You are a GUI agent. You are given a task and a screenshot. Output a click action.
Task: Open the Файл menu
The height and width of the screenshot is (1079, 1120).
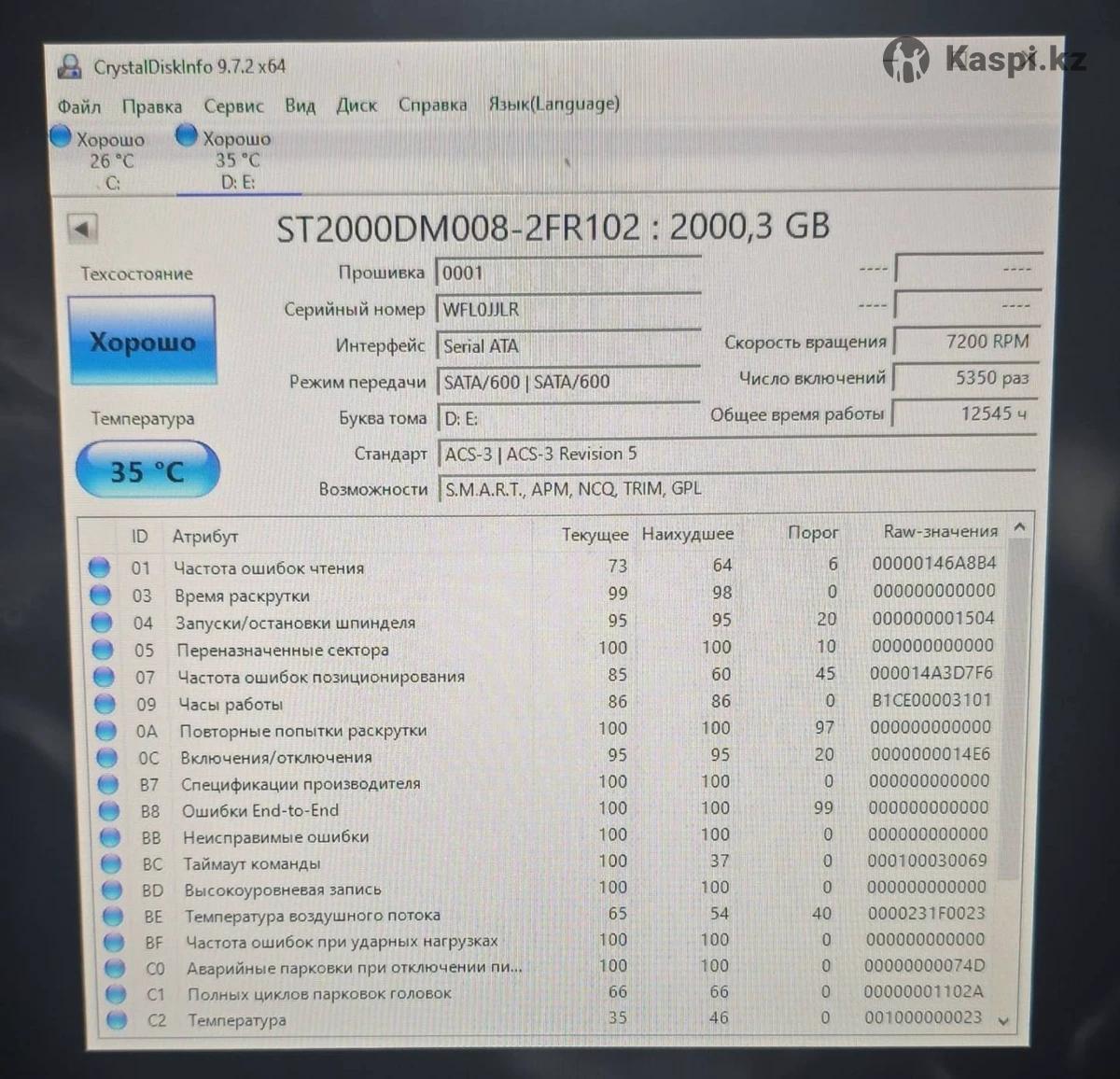(79, 106)
